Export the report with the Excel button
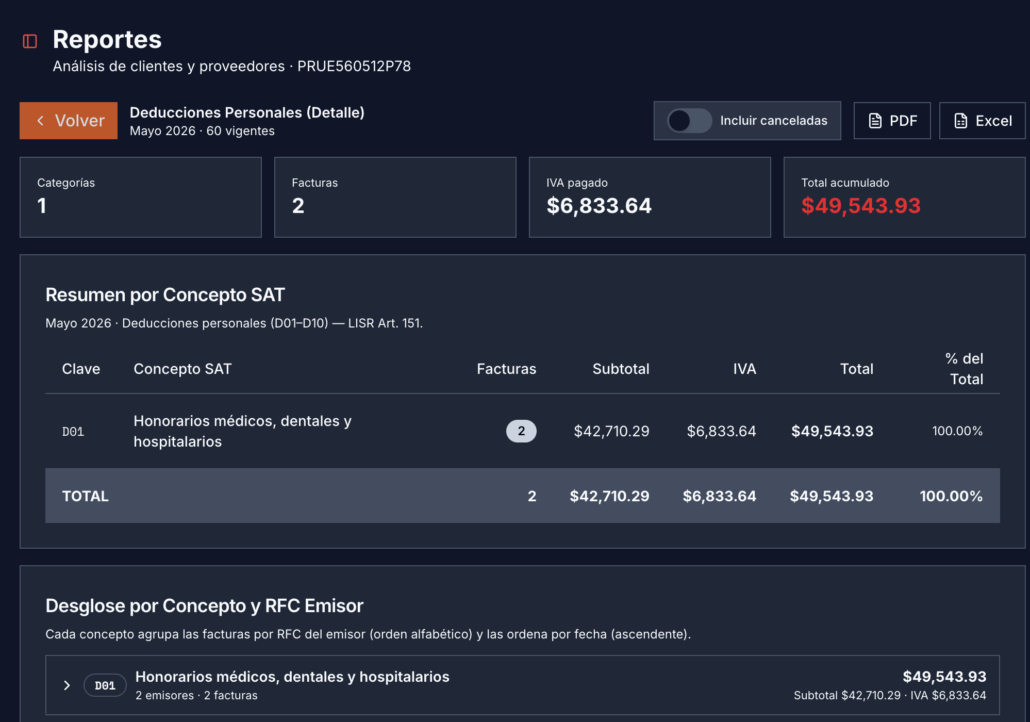 pyautogui.click(x=982, y=121)
